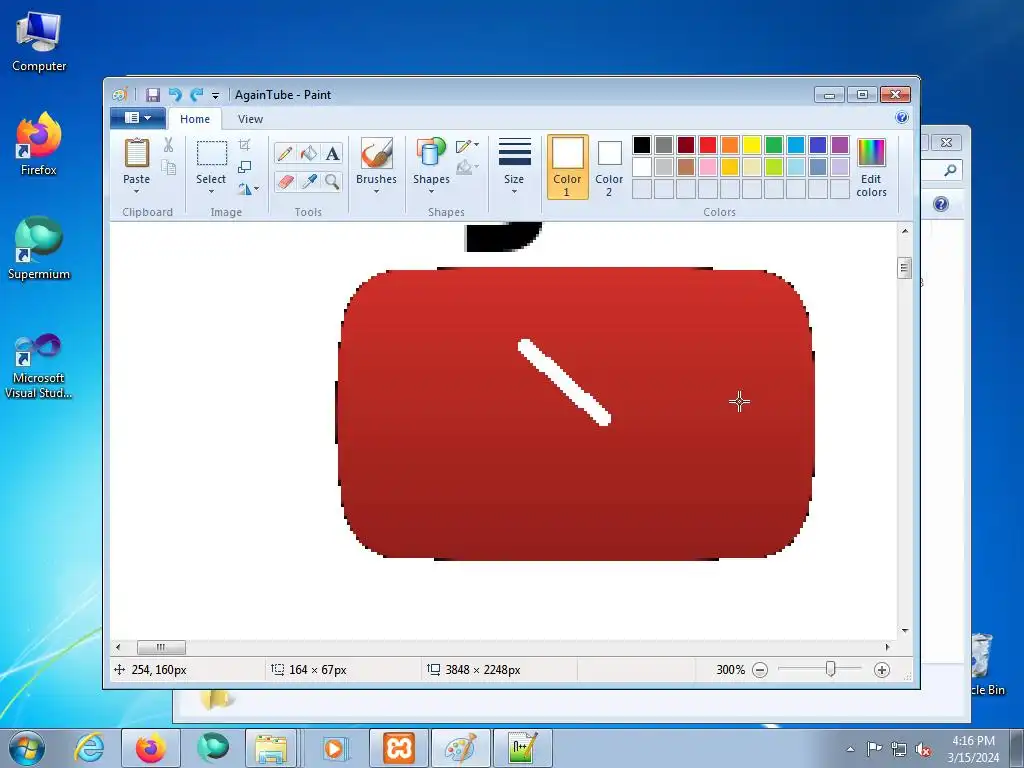Click the Undo arrow in title bar
Image resolution: width=1024 pixels, height=768 pixels.
tap(175, 95)
